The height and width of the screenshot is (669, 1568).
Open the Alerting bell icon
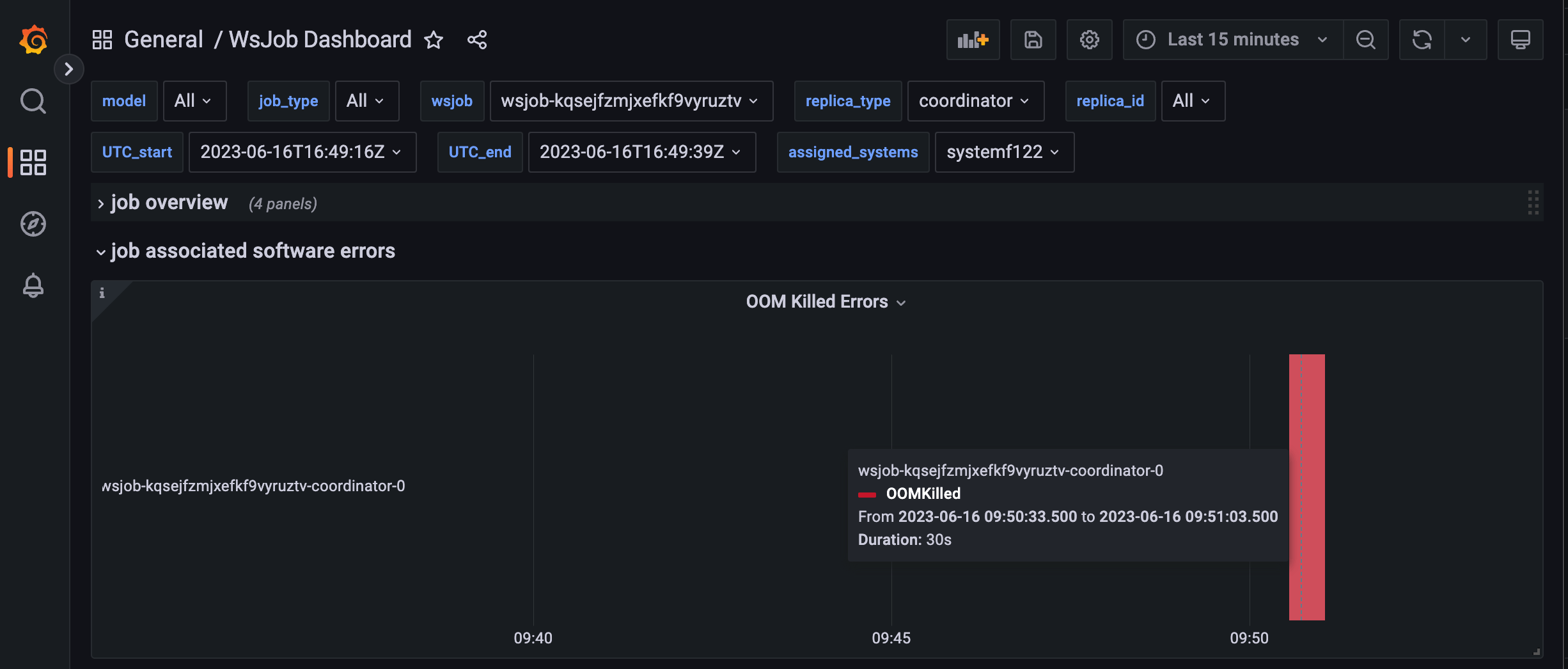(x=33, y=285)
